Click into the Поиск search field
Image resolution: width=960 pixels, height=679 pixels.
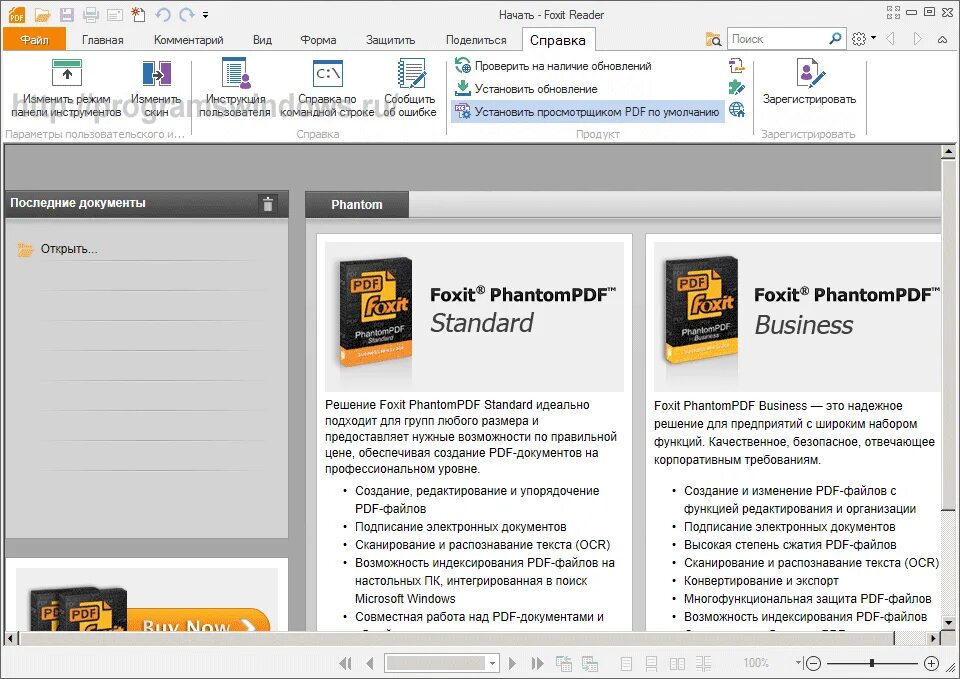coord(778,39)
